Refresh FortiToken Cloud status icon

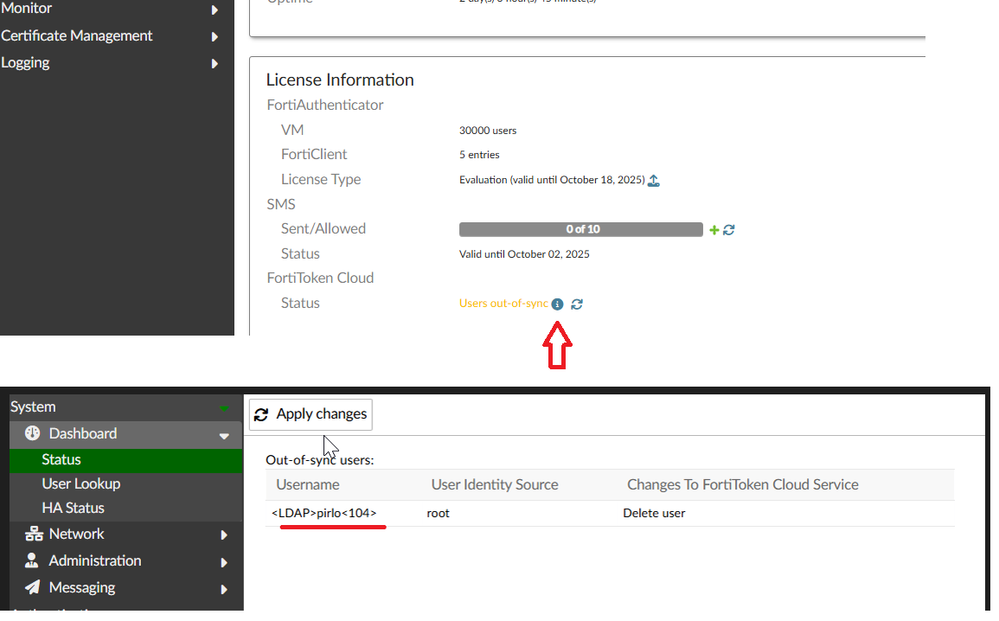coord(577,304)
